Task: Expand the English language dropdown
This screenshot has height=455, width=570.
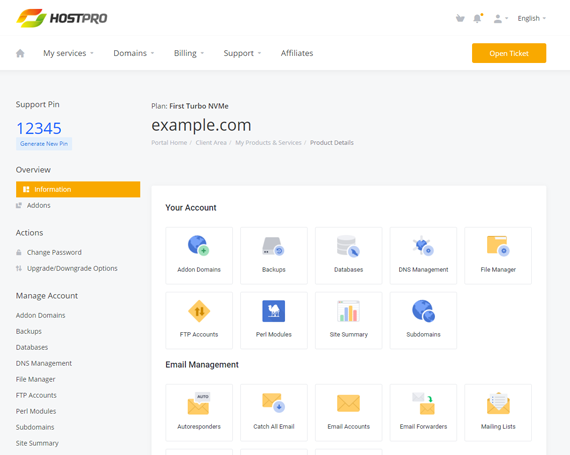Action: [531, 18]
